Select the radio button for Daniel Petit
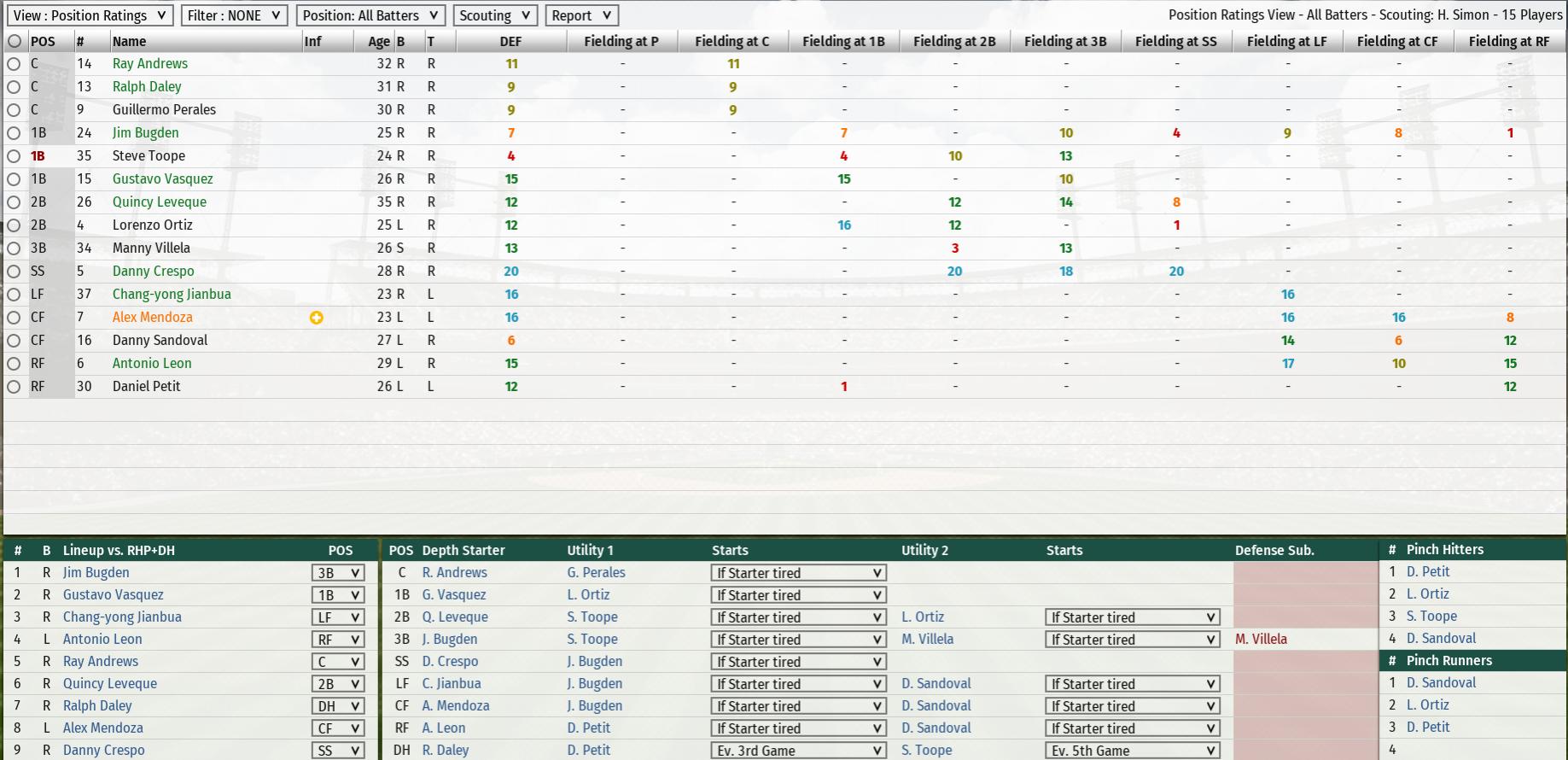 [14, 387]
